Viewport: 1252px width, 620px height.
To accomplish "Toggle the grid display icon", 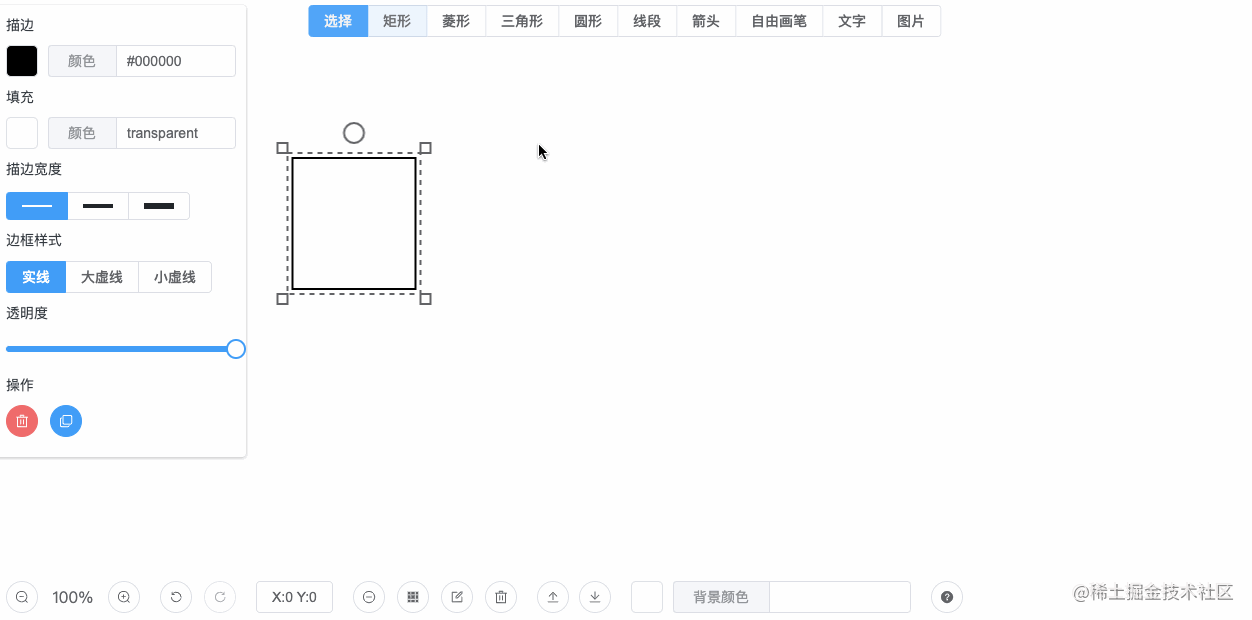I will tap(413, 597).
